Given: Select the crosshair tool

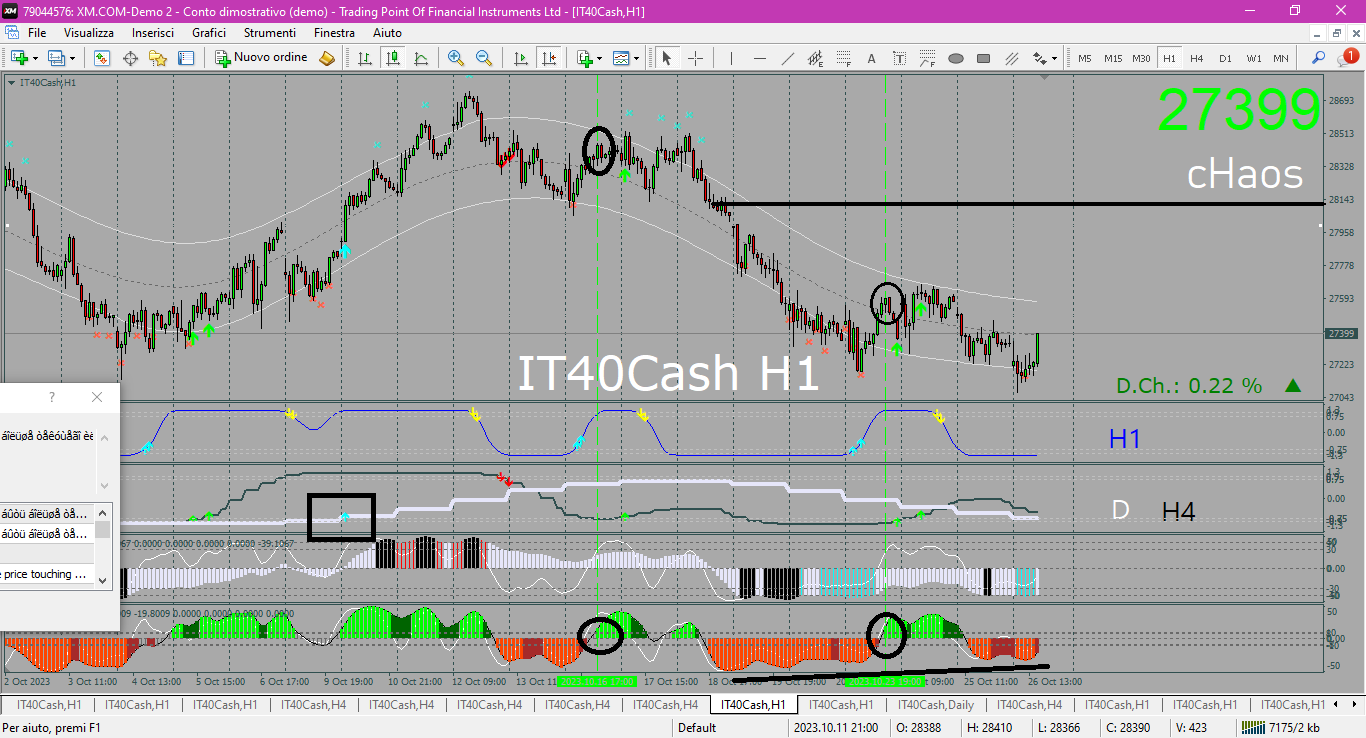Looking at the screenshot, I should coord(695,58).
